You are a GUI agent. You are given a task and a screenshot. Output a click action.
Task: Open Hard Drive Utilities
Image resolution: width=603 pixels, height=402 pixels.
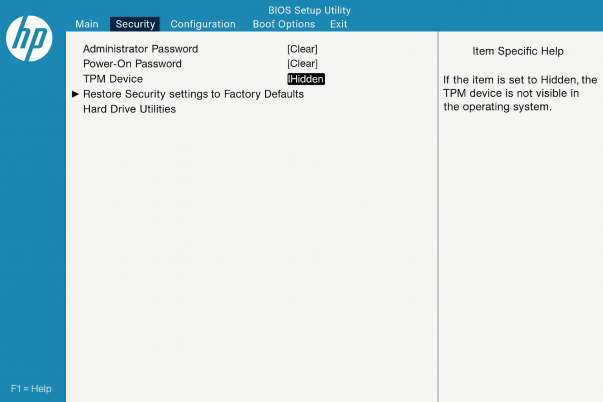(129, 109)
